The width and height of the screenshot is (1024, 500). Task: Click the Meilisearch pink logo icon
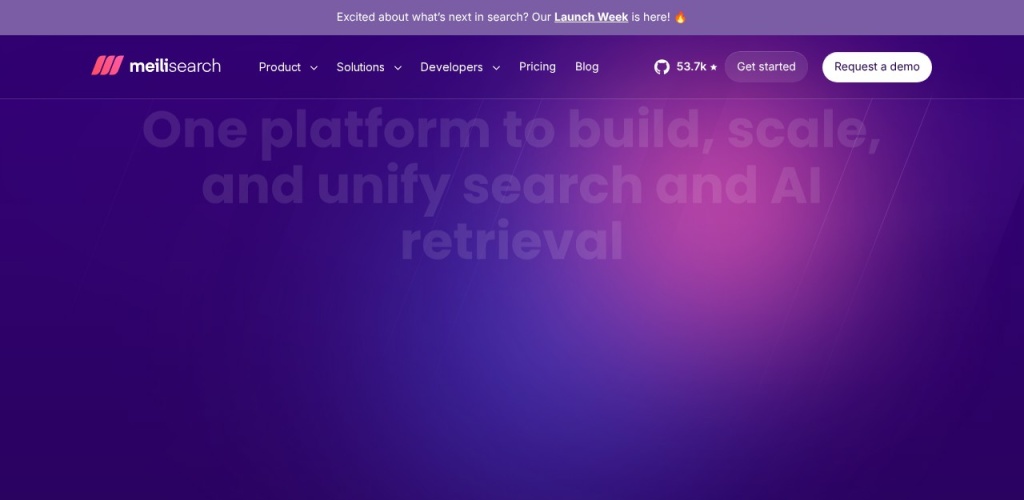(106, 66)
